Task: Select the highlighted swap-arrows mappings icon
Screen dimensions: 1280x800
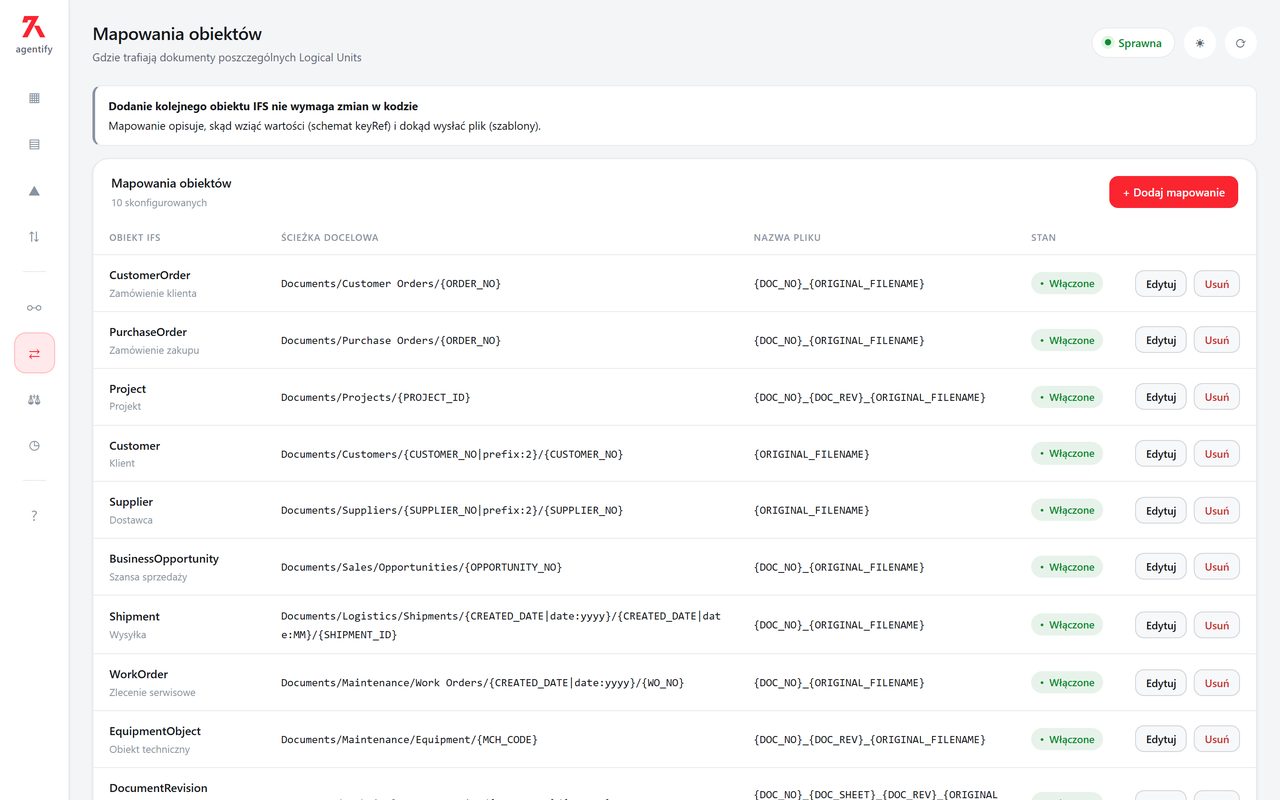Action: click(x=34, y=353)
